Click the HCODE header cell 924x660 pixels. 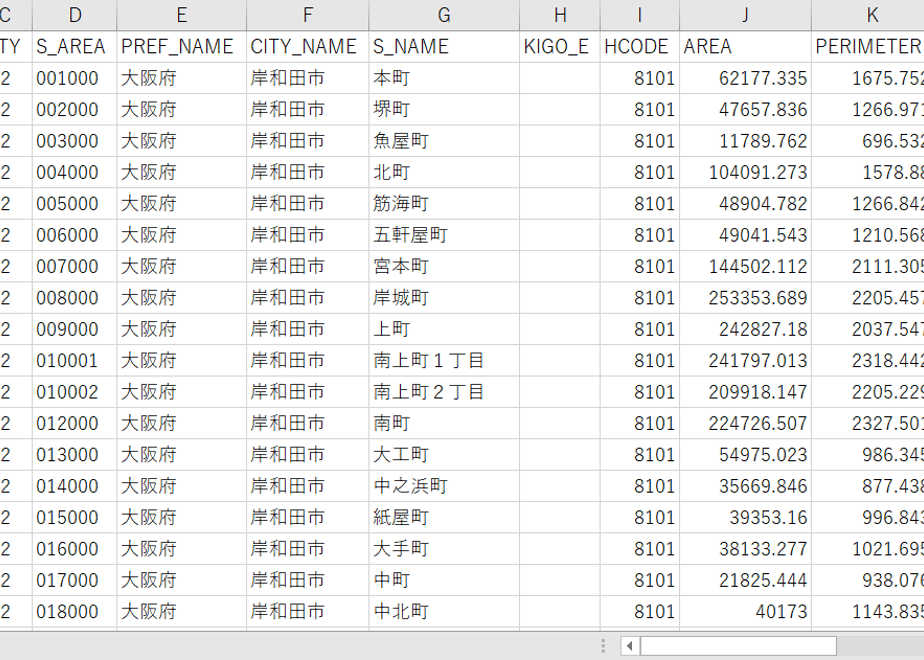pyautogui.click(x=640, y=47)
